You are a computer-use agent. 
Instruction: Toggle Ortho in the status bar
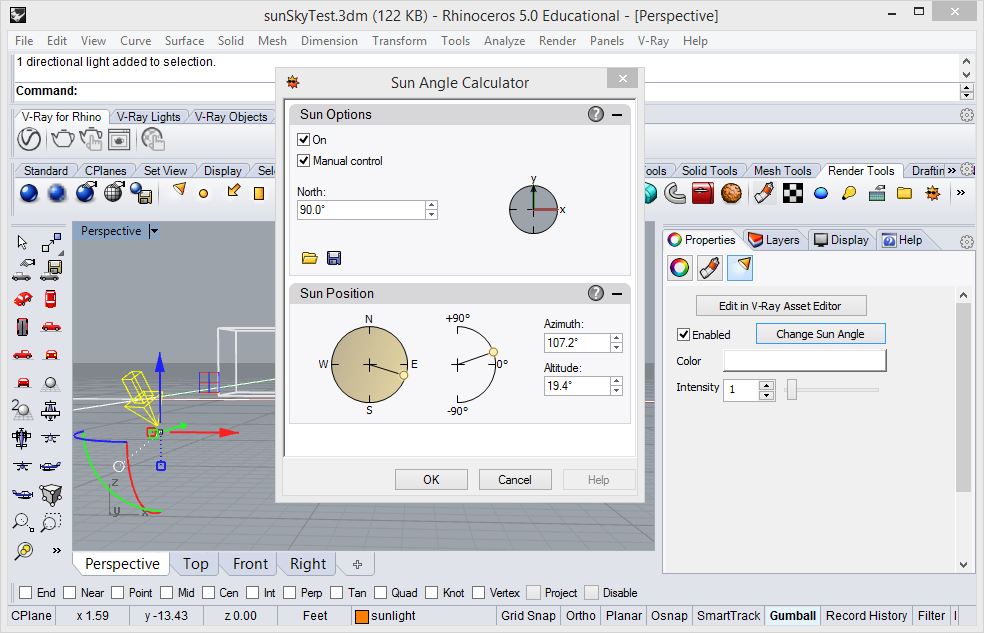pos(580,615)
